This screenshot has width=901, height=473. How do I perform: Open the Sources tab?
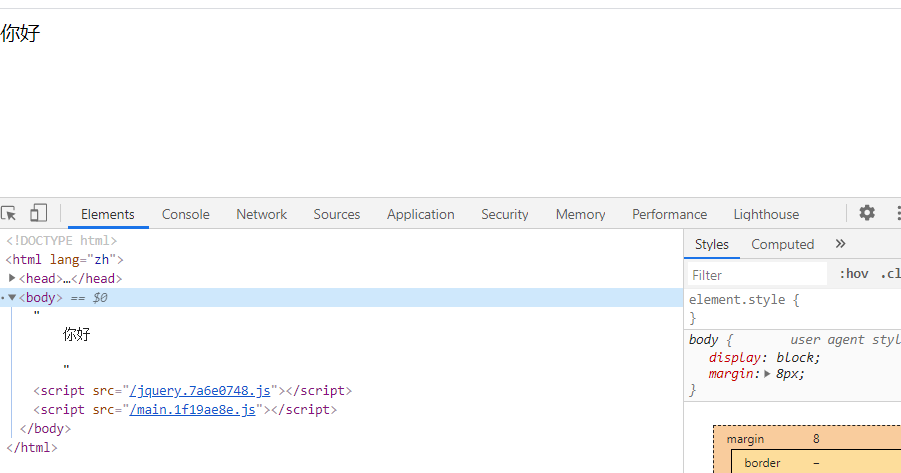pos(337,214)
